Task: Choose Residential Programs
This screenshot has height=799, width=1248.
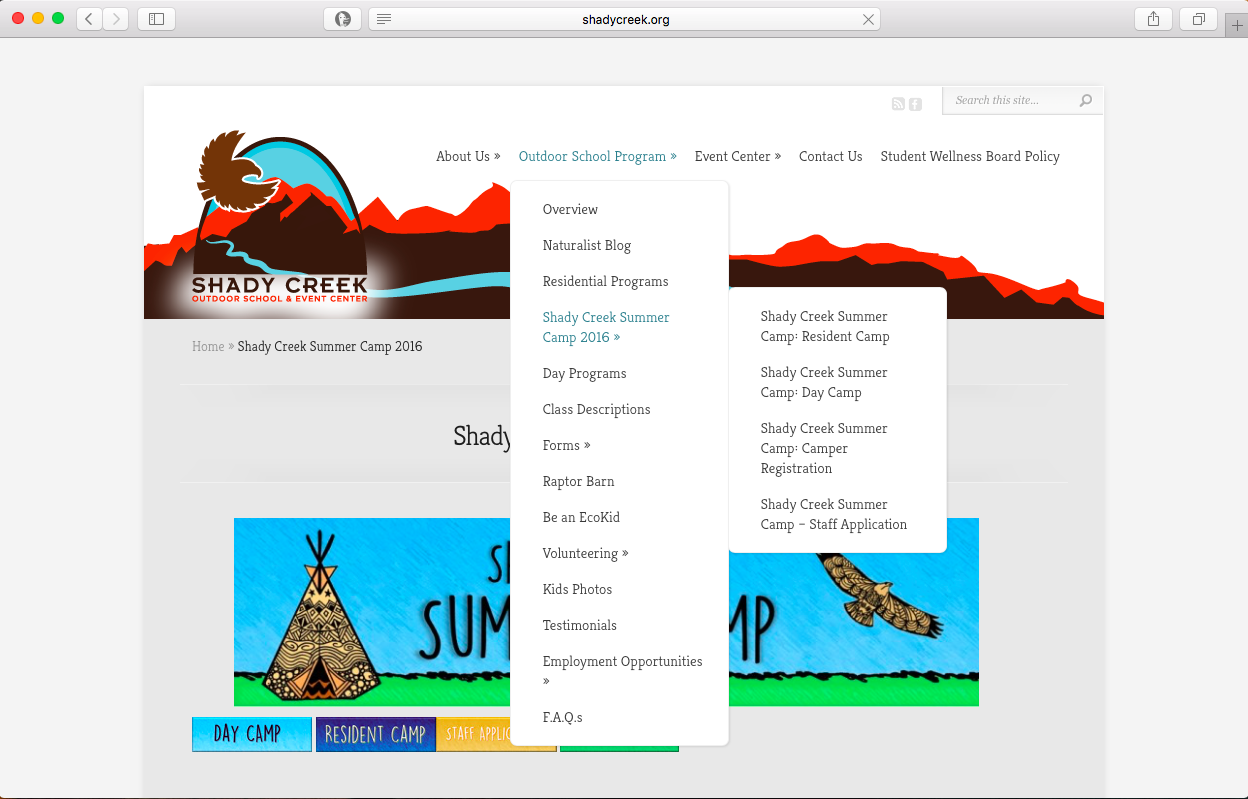Action: 605,281
